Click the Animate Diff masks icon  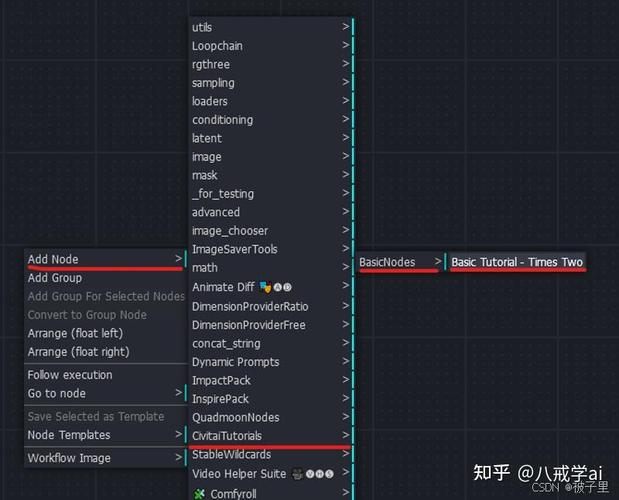coord(266,287)
